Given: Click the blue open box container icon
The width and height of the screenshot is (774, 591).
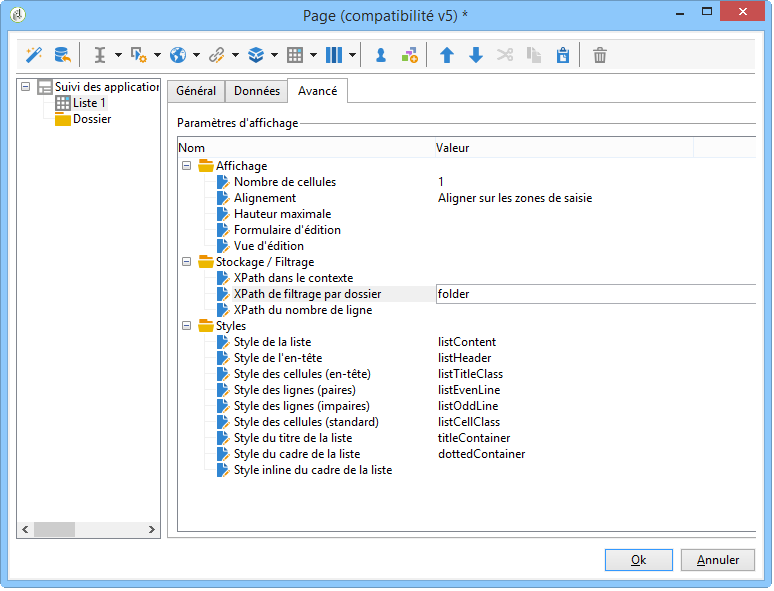Looking at the screenshot, I should [256, 55].
